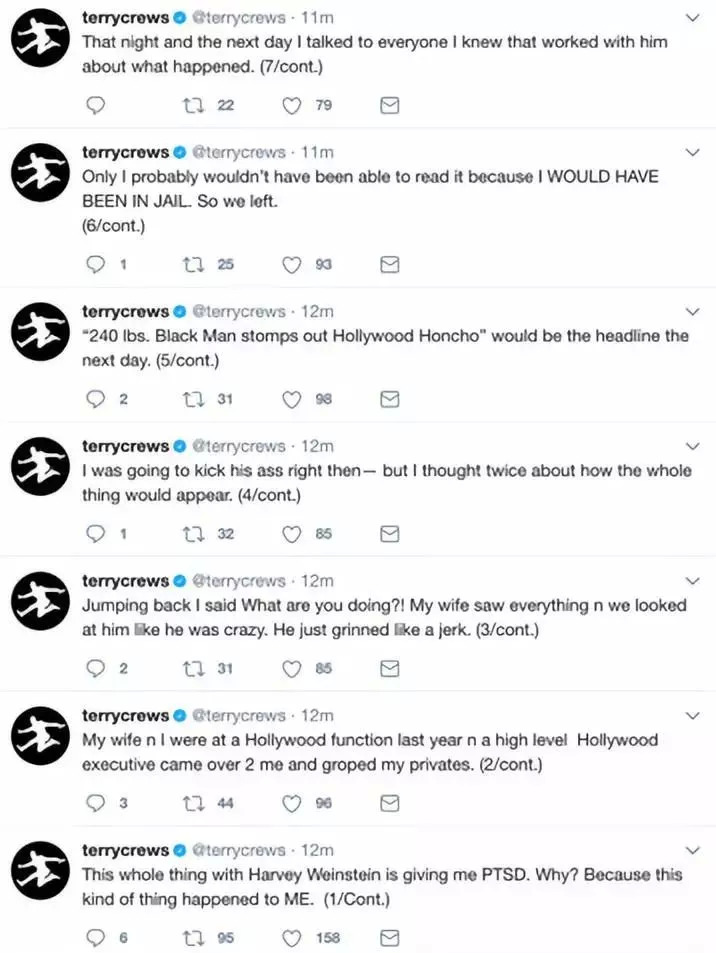Send 7/cont. tweet via direct message

coord(391,105)
